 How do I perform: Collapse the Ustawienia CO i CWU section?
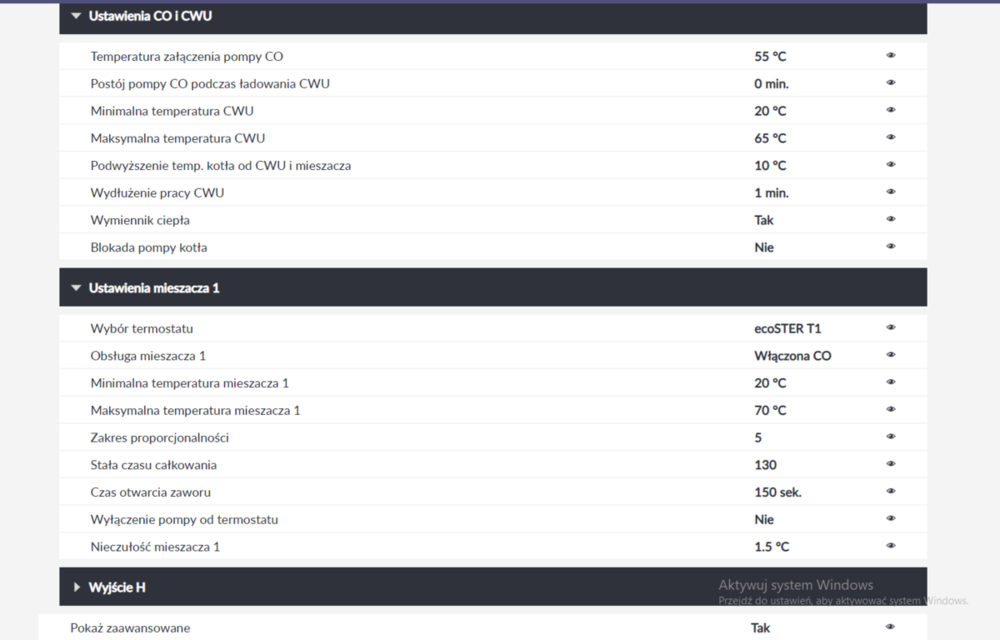point(76,16)
